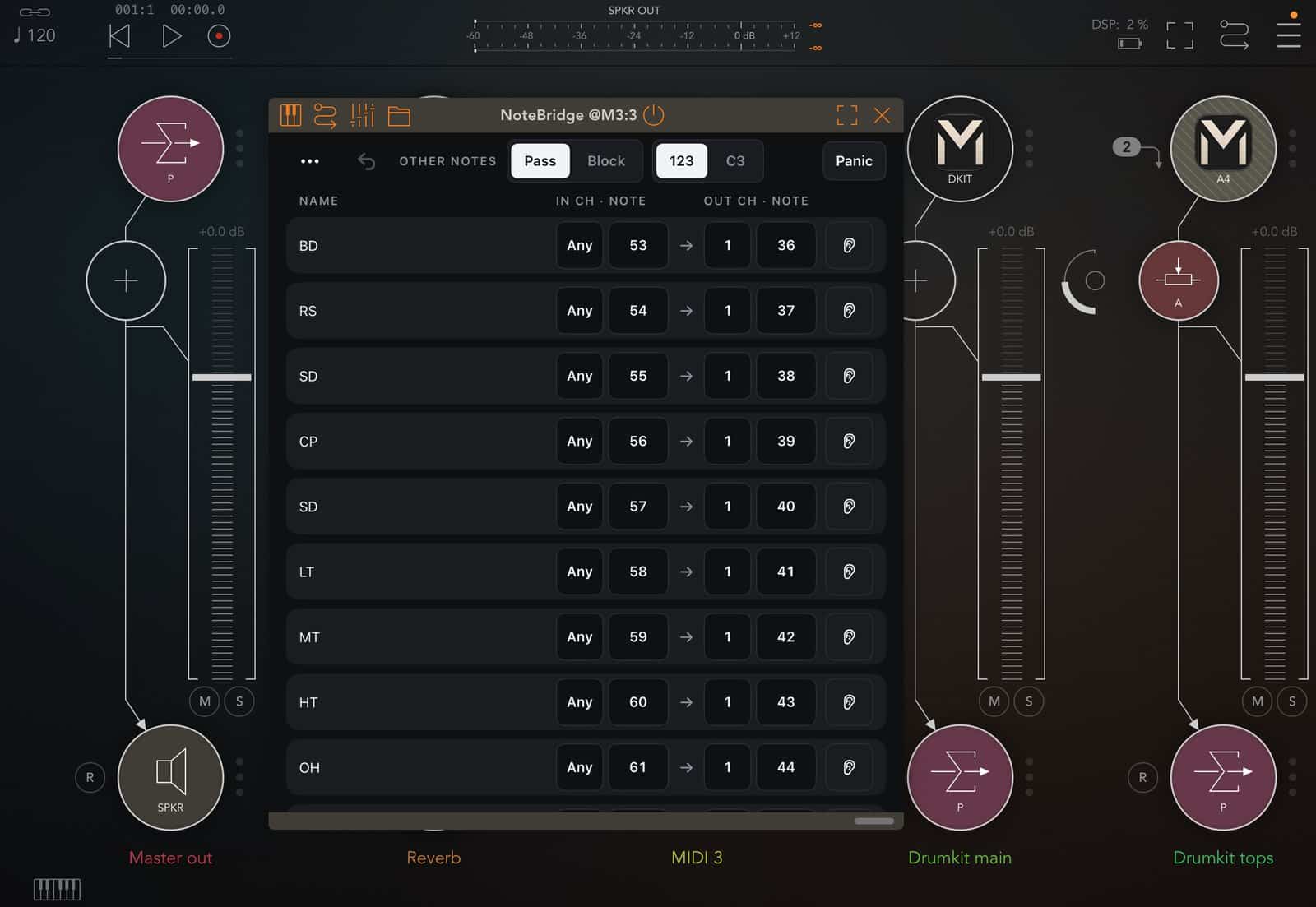Screen dimensions: 1316x907
Task: Open the main hamburger menu
Action: pos(1288,35)
